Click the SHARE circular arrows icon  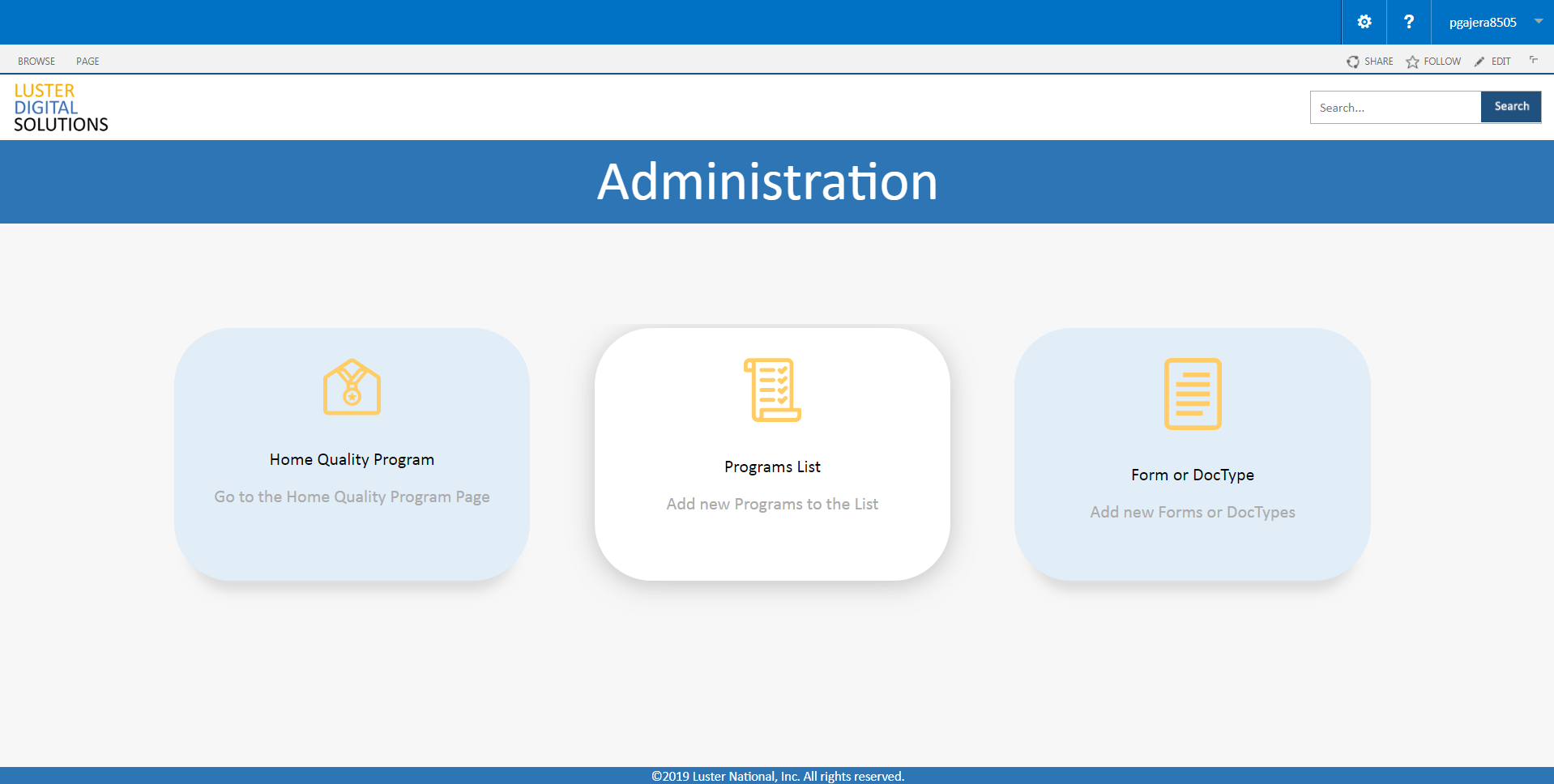pyautogui.click(x=1353, y=62)
